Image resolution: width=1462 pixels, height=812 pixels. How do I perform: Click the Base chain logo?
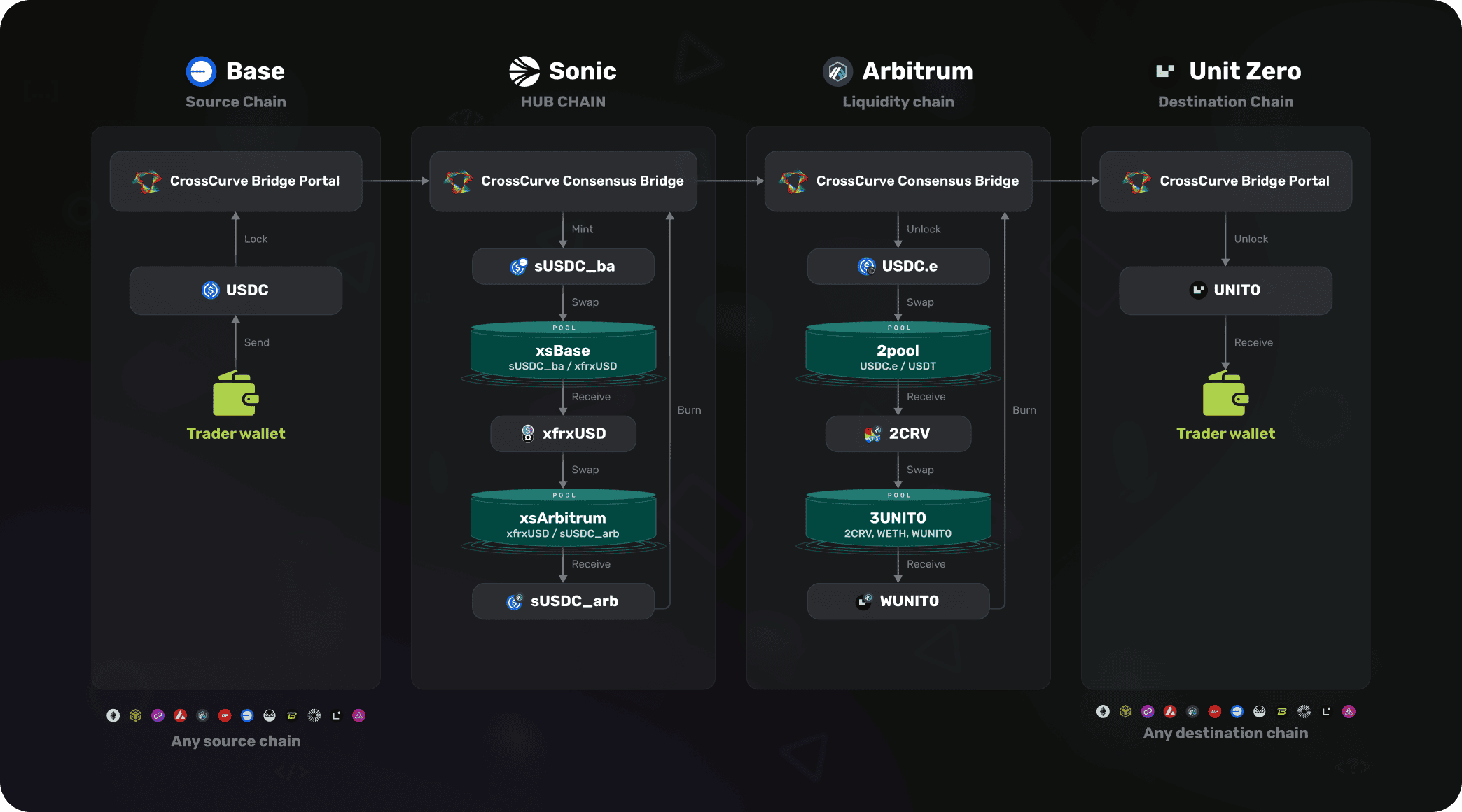(x=201, y=71)
